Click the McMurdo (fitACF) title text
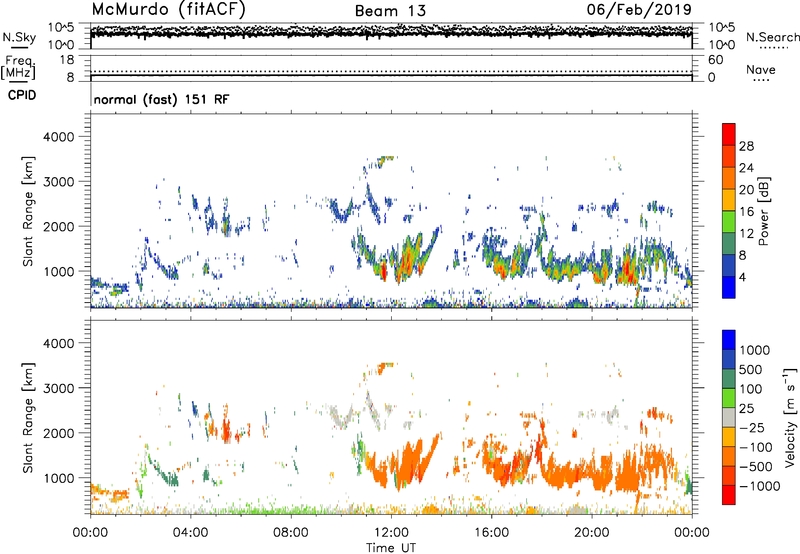Screen dimensions: 800x554 tap(168, 9)
